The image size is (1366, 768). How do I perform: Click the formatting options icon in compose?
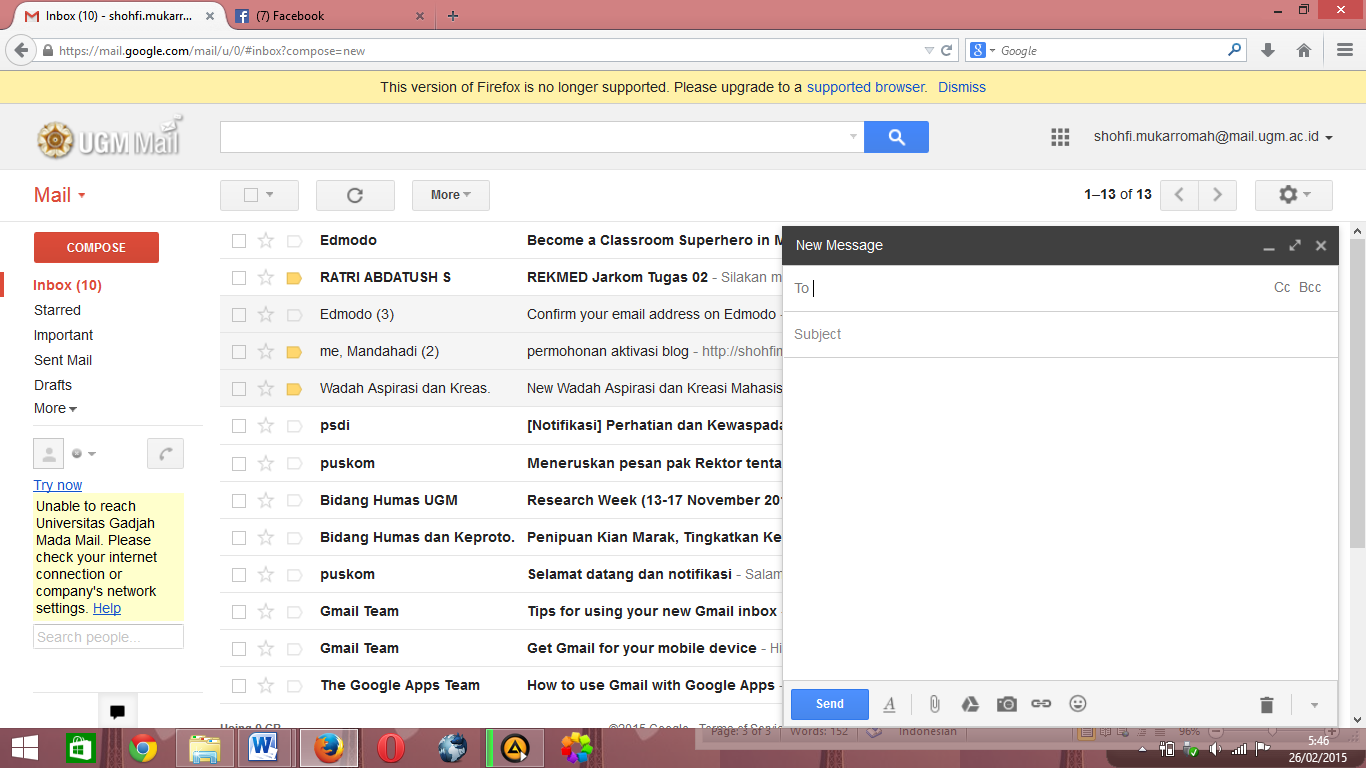(890, 704)
